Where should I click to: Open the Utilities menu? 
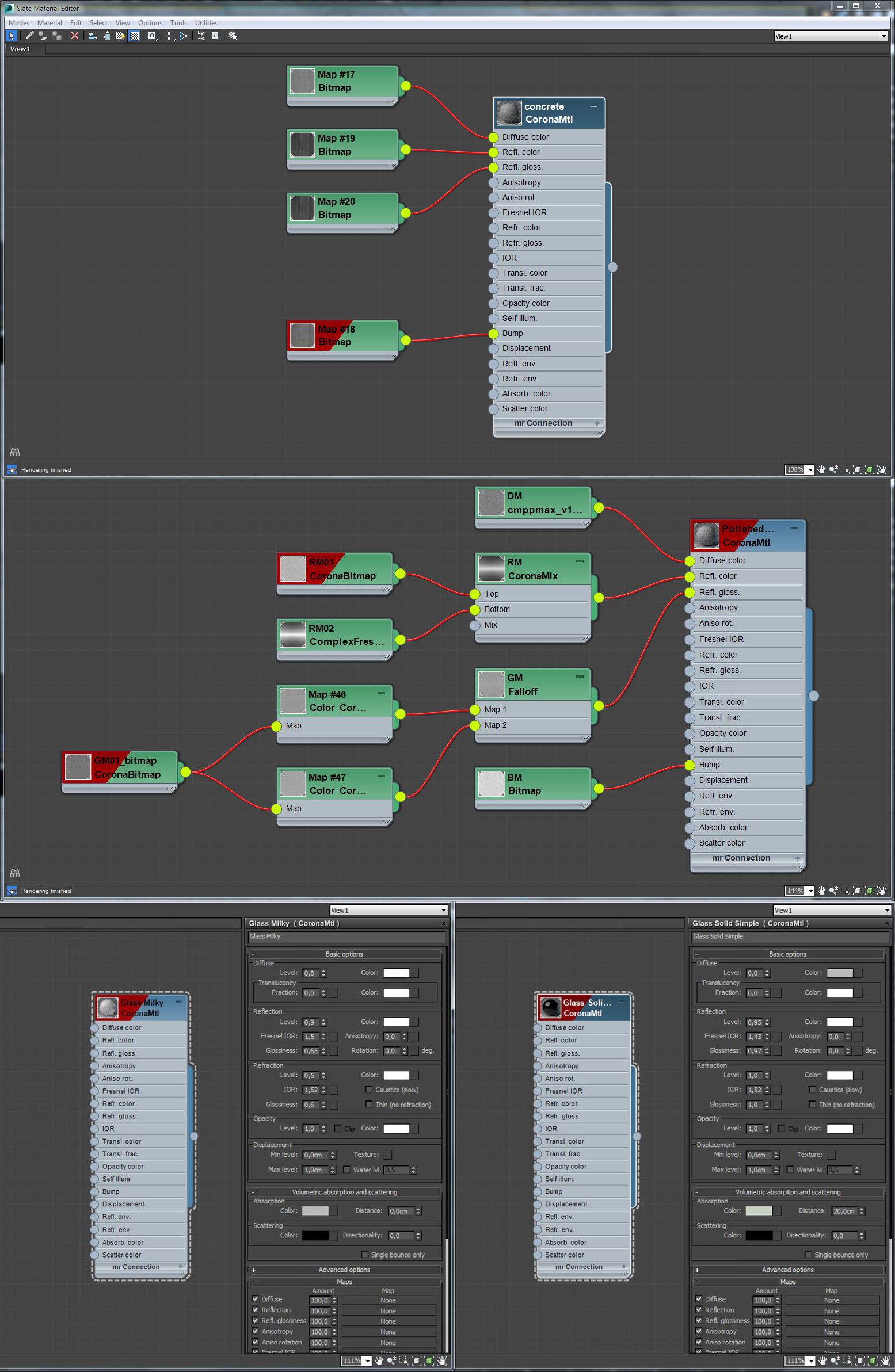206,23
